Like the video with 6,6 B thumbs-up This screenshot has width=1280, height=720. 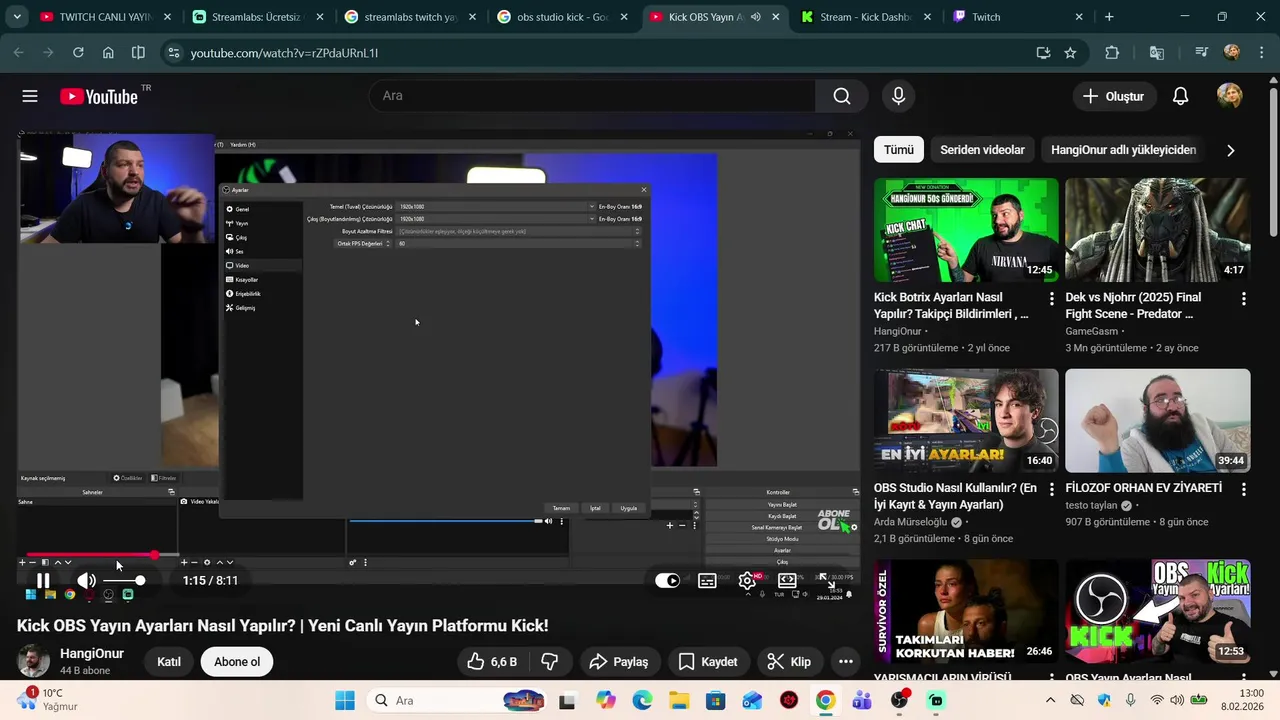(x=491, y=662)
